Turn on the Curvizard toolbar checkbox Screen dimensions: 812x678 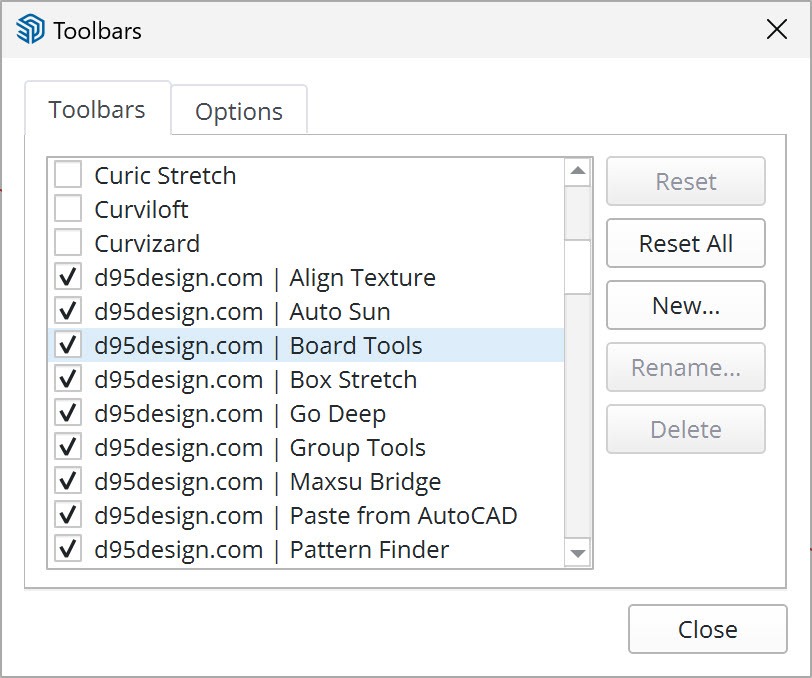68,244
